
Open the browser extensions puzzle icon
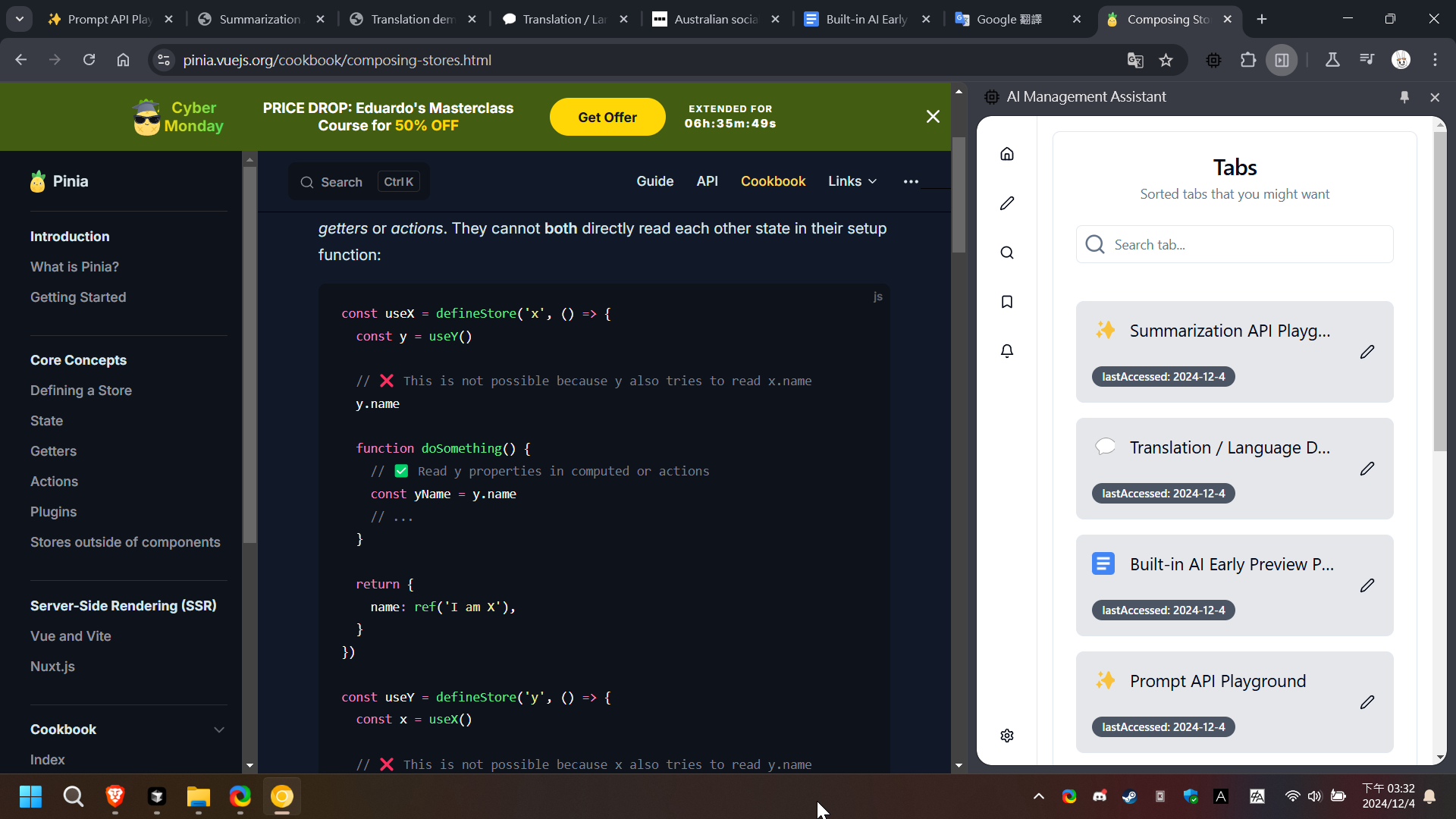[1247, 60]
